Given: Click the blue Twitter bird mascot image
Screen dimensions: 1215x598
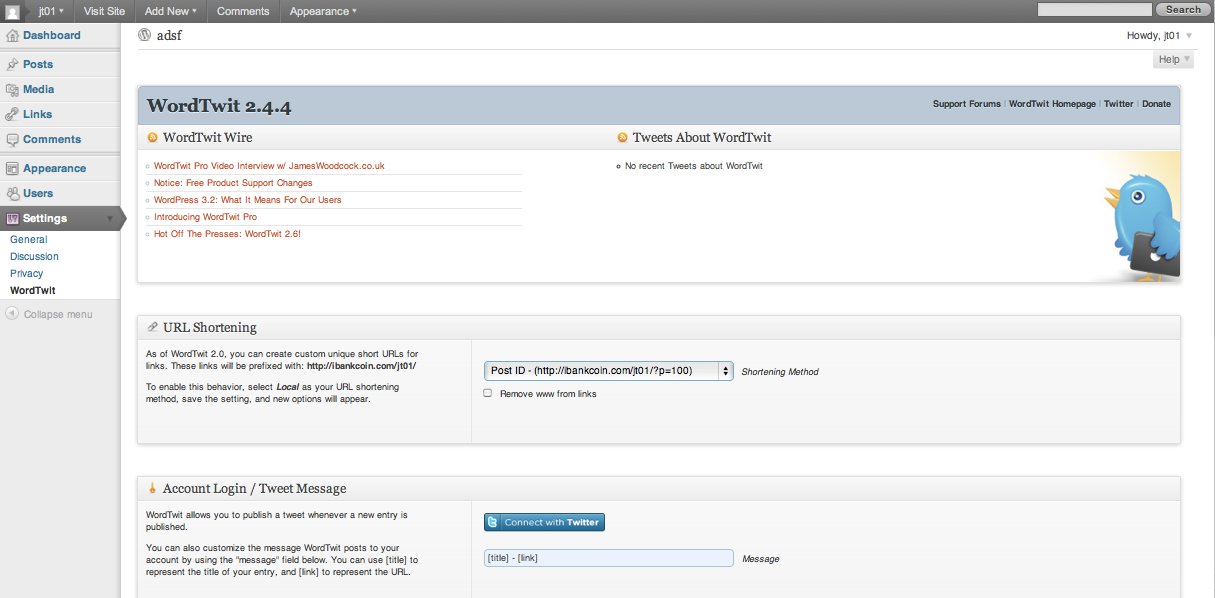Looking at the screenshot, I should pos(1143,227).
